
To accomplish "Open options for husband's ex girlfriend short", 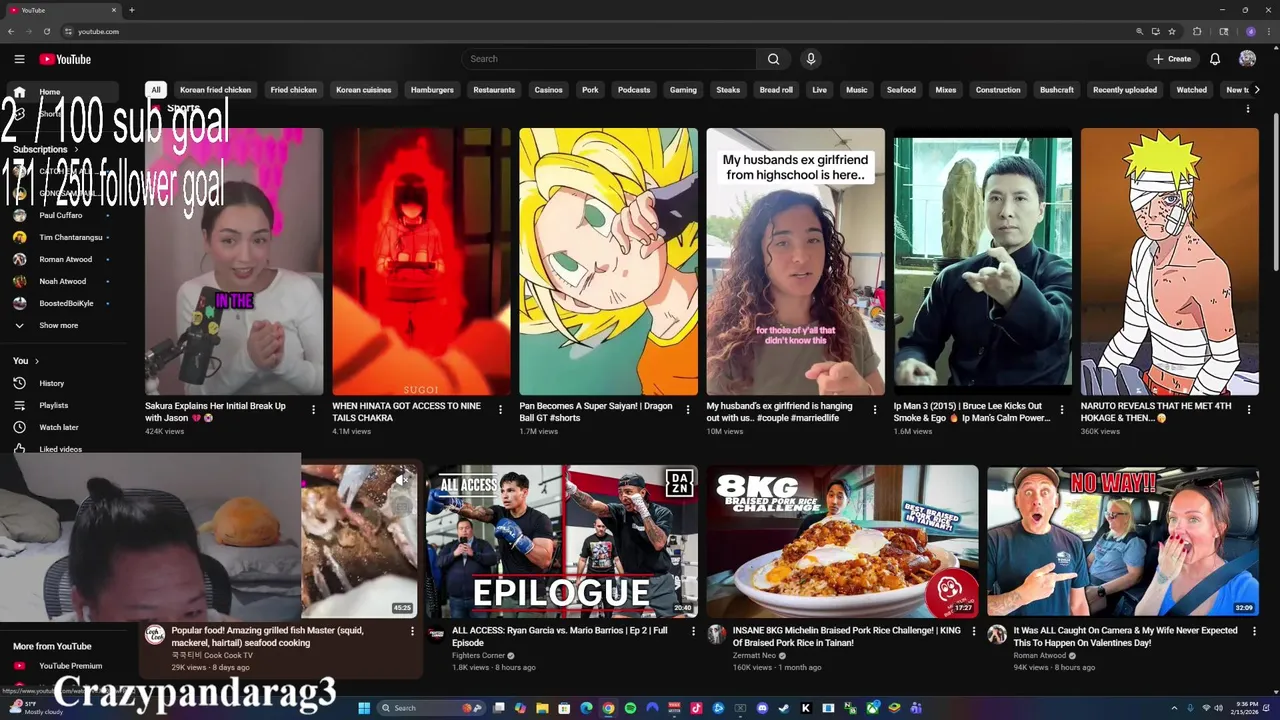I will 874,409.
